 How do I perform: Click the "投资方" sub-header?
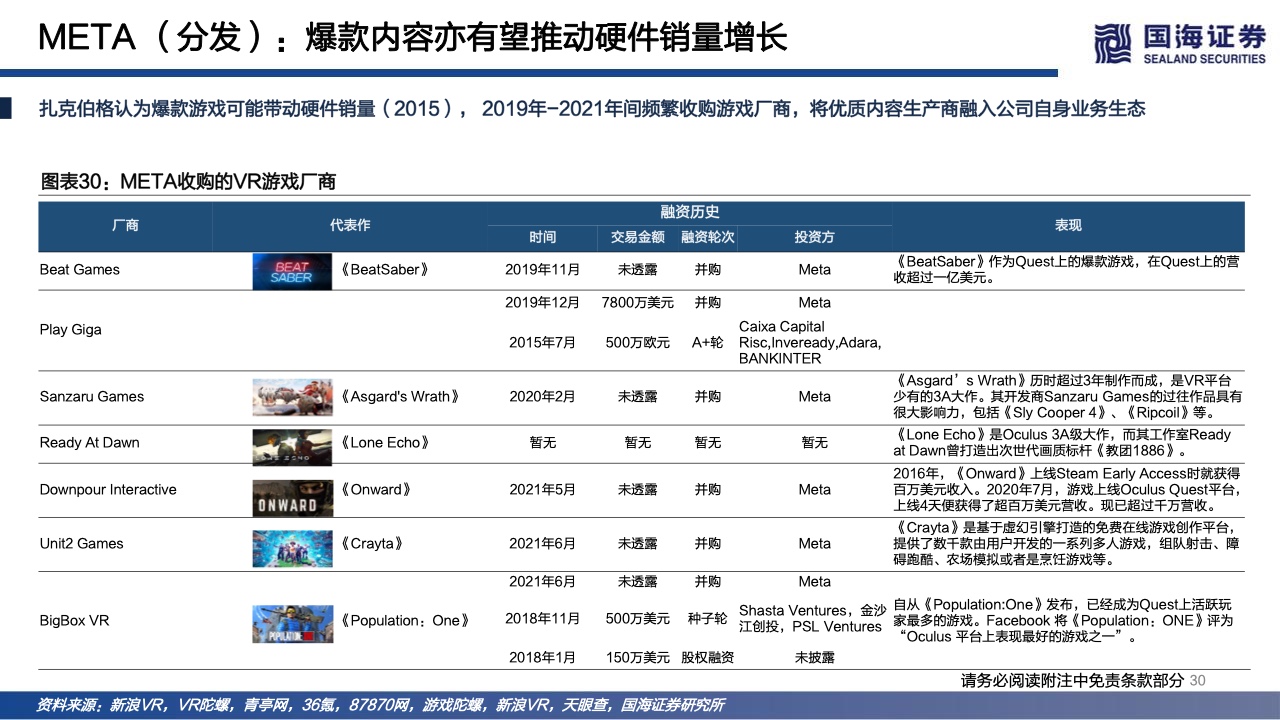[815, 238]
